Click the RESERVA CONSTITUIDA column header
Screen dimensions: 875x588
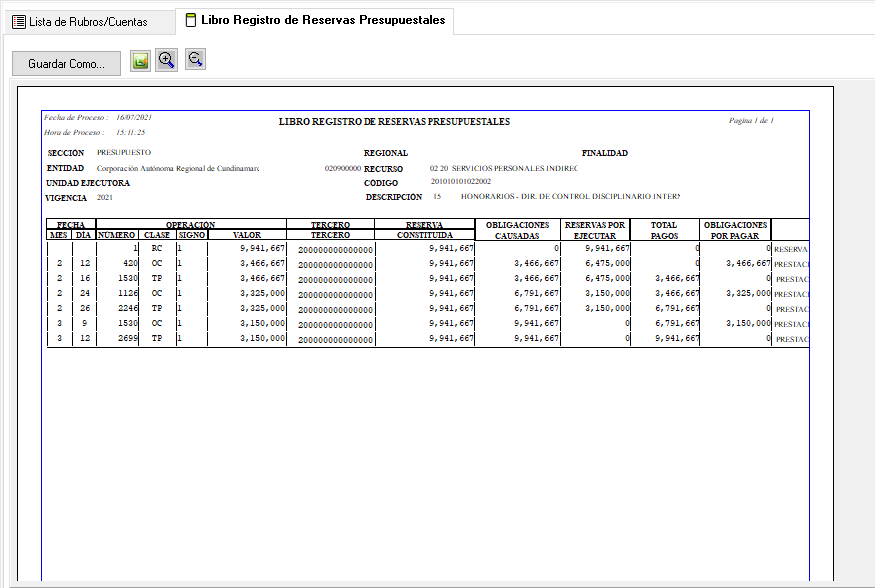[x=424, y=230]
